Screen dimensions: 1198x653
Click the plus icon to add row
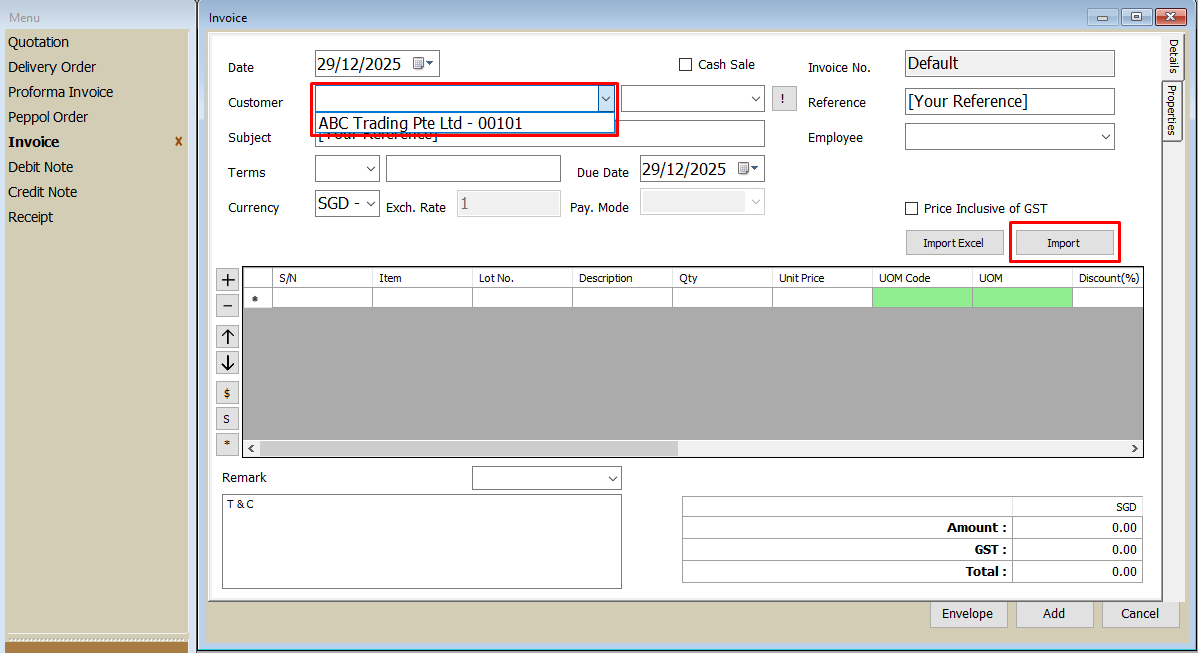228,280
